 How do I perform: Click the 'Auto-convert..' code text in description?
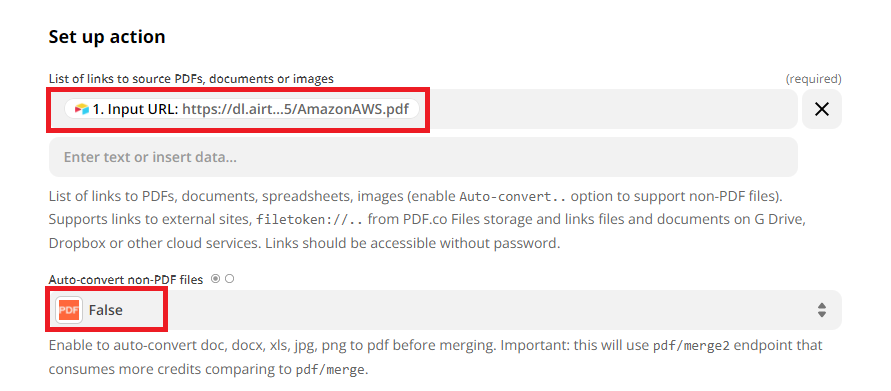click(x=512, y=197)
